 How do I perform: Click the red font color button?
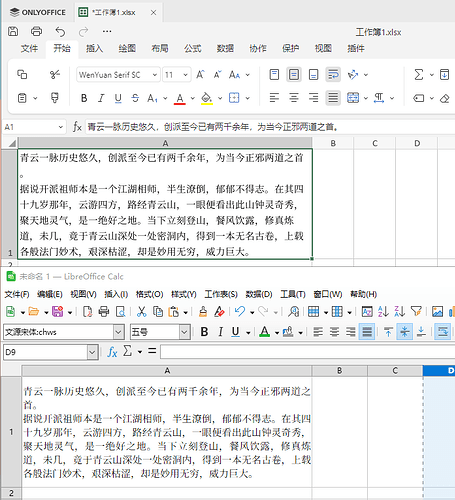point(180,98)
